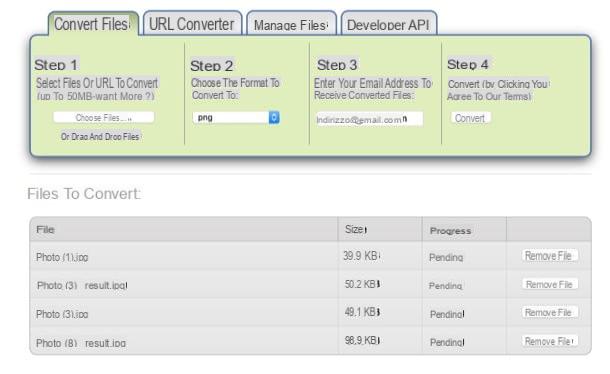The height and width of the screenshot is (374, 610).
Task: Click the 49.1 KB size value
Action: tap(362, 312)
